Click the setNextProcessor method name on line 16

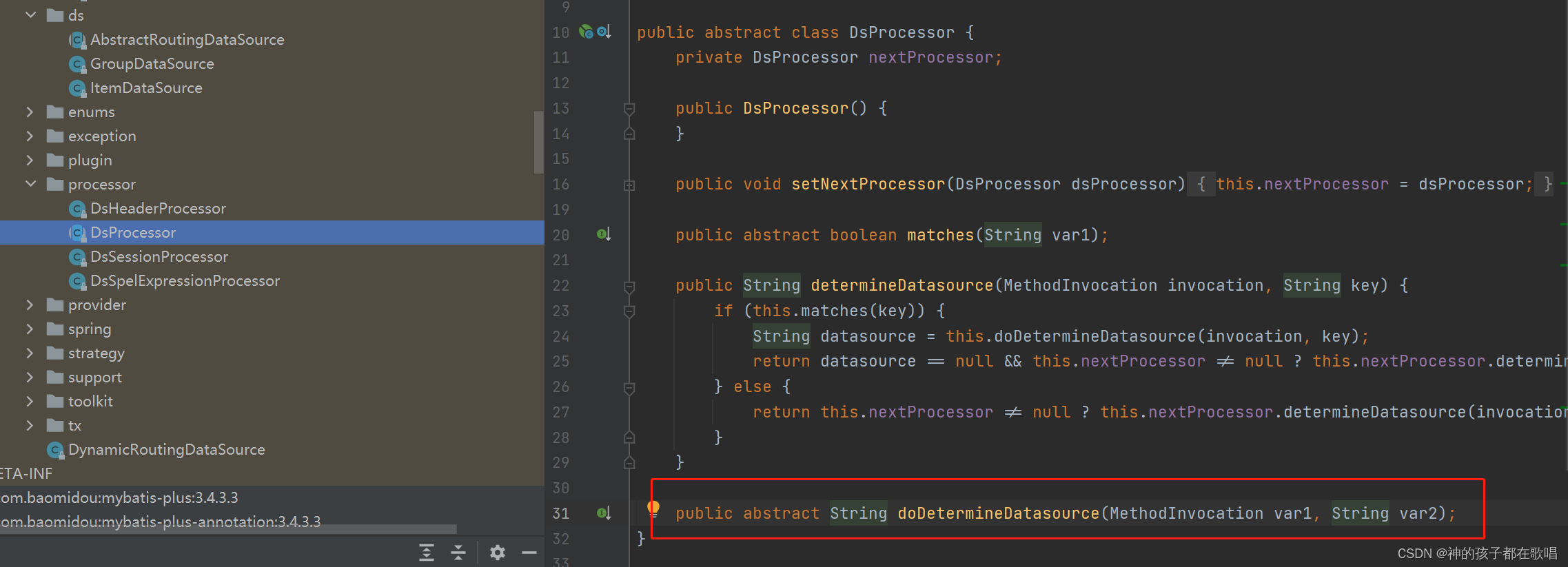click(868, 184)
